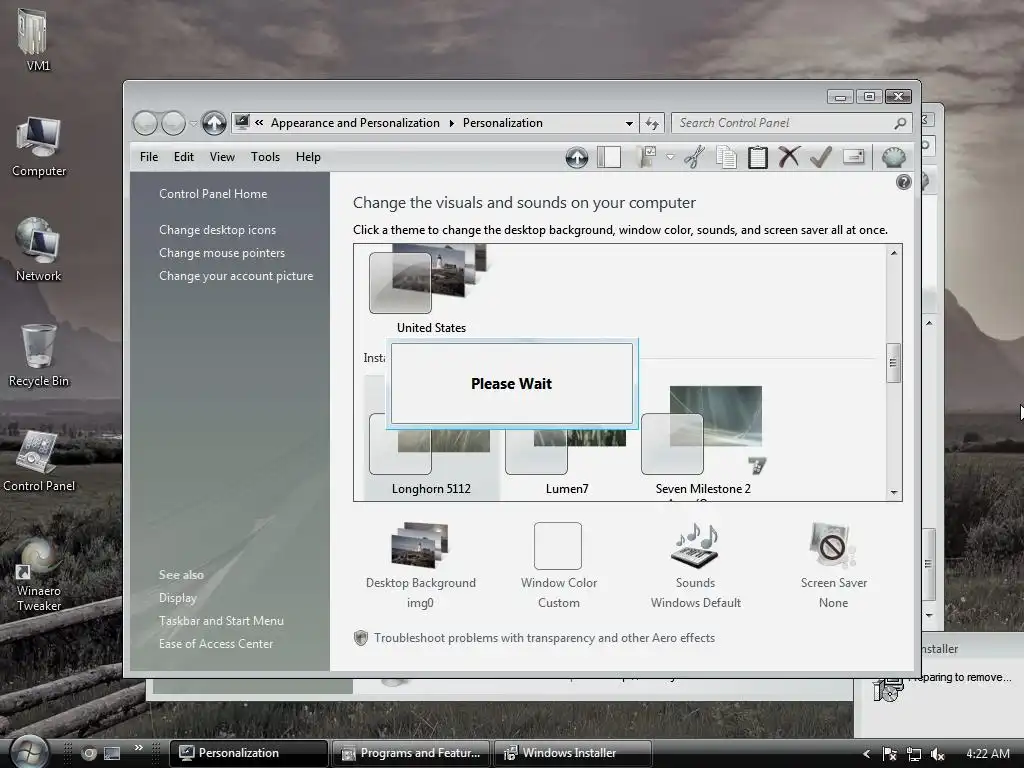The image size is (1024, 768).
Task: Open the Help menu
Action: (x=308, y=157)
